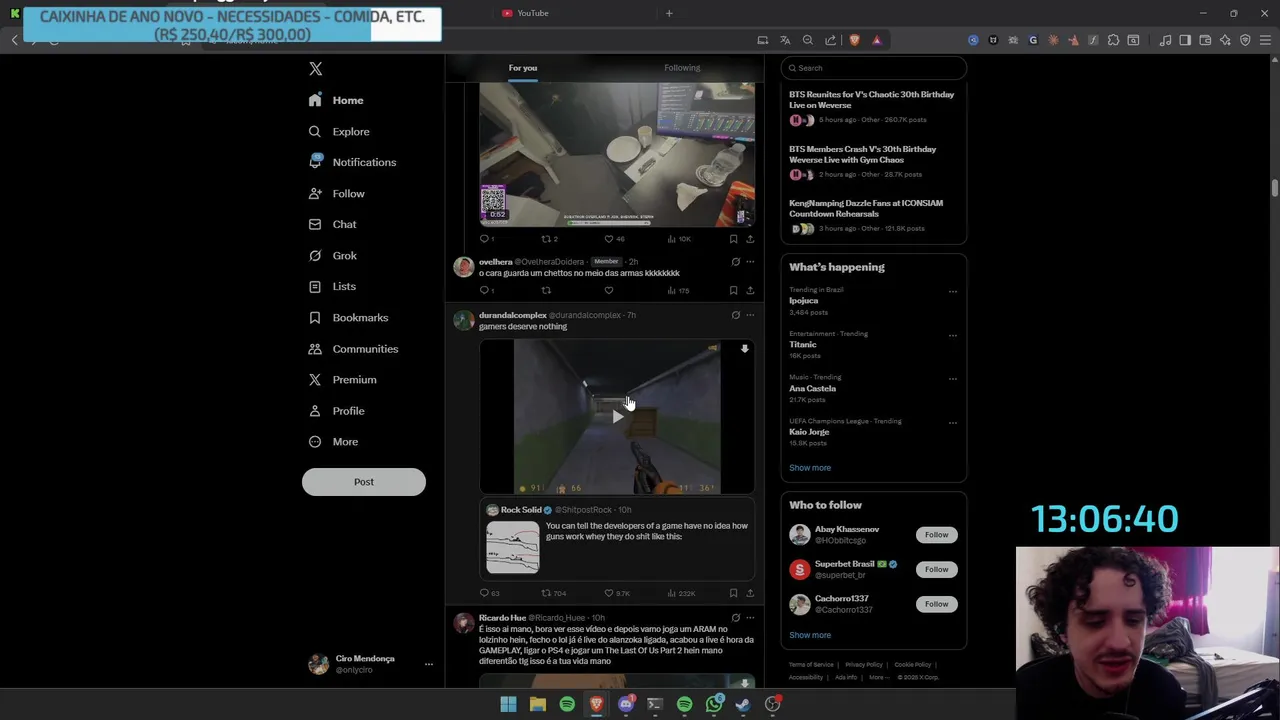Play the durandalcomplex video
Image resolution: width=1280 pixels, height=720 pixels.
click(617, 417)
